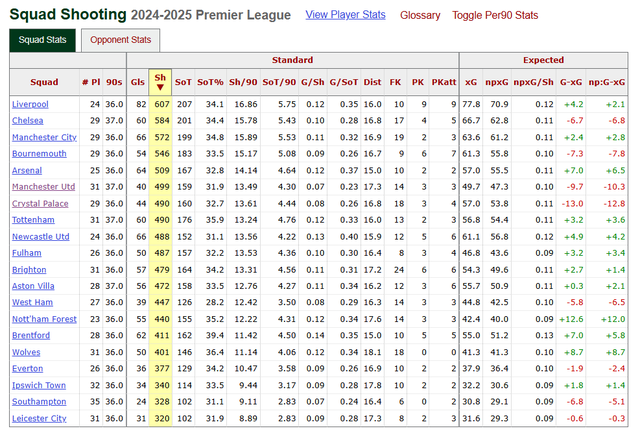The image size is (640, 433).
Task: Switch to the Opponent Stats tab
Action: click(120, 40)
